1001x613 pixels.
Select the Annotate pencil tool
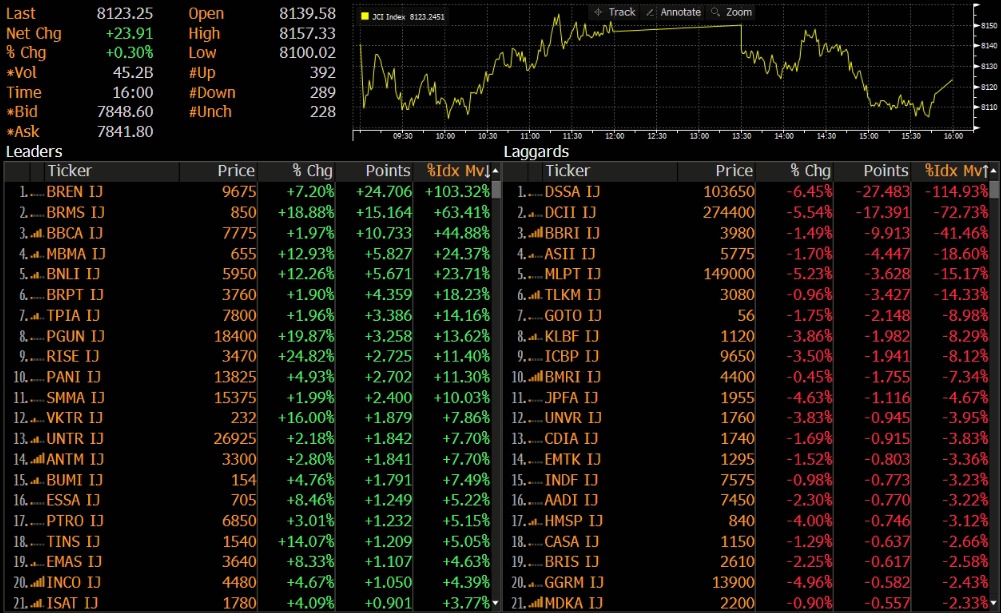click(x=673, y=12)
